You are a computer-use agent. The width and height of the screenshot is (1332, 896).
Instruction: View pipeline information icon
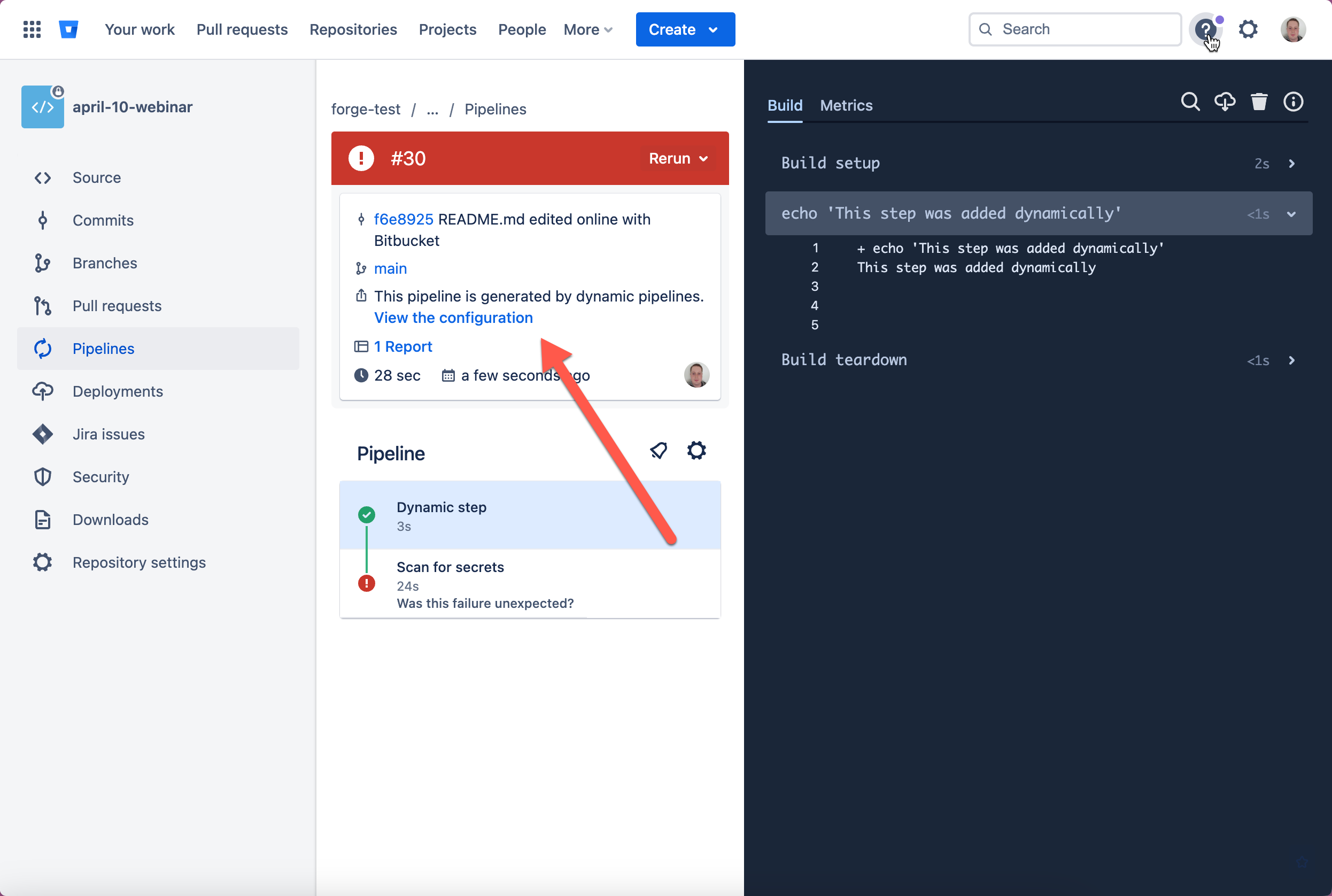pos(1292,102)
